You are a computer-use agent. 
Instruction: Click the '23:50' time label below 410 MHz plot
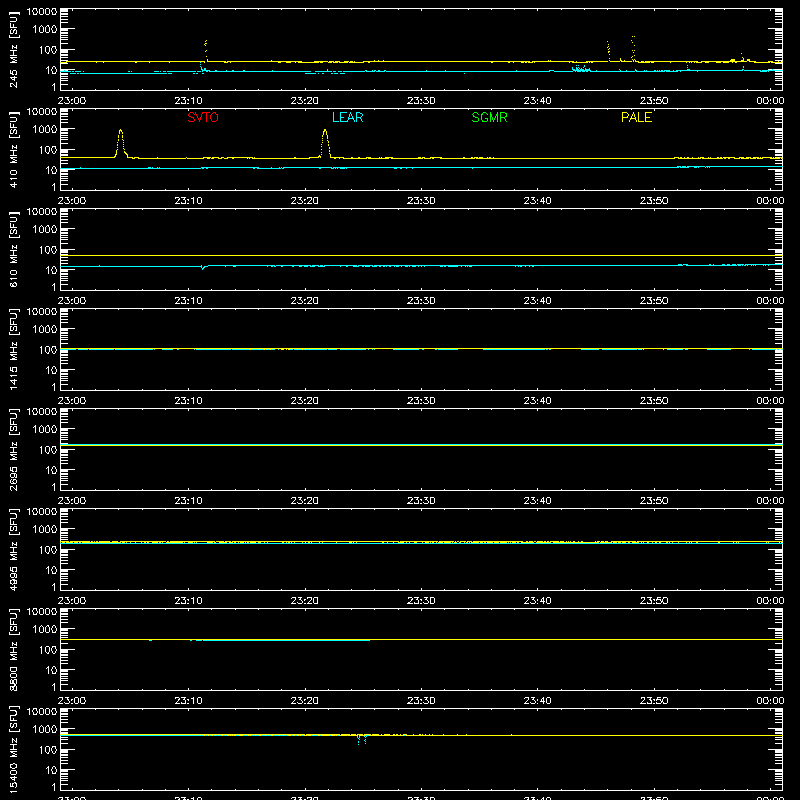coord(654,201)
